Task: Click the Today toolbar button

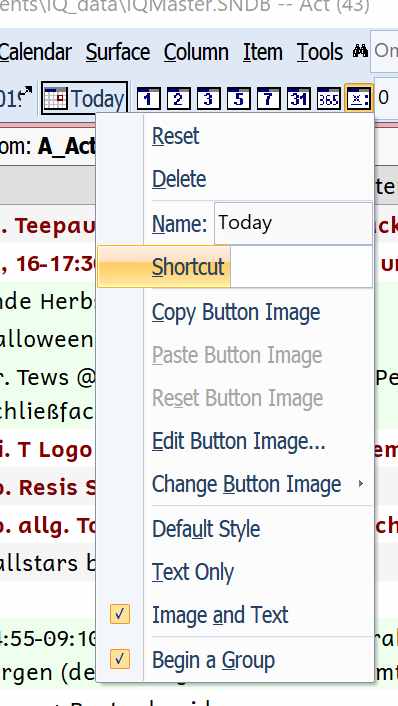Action: [85, 98]
